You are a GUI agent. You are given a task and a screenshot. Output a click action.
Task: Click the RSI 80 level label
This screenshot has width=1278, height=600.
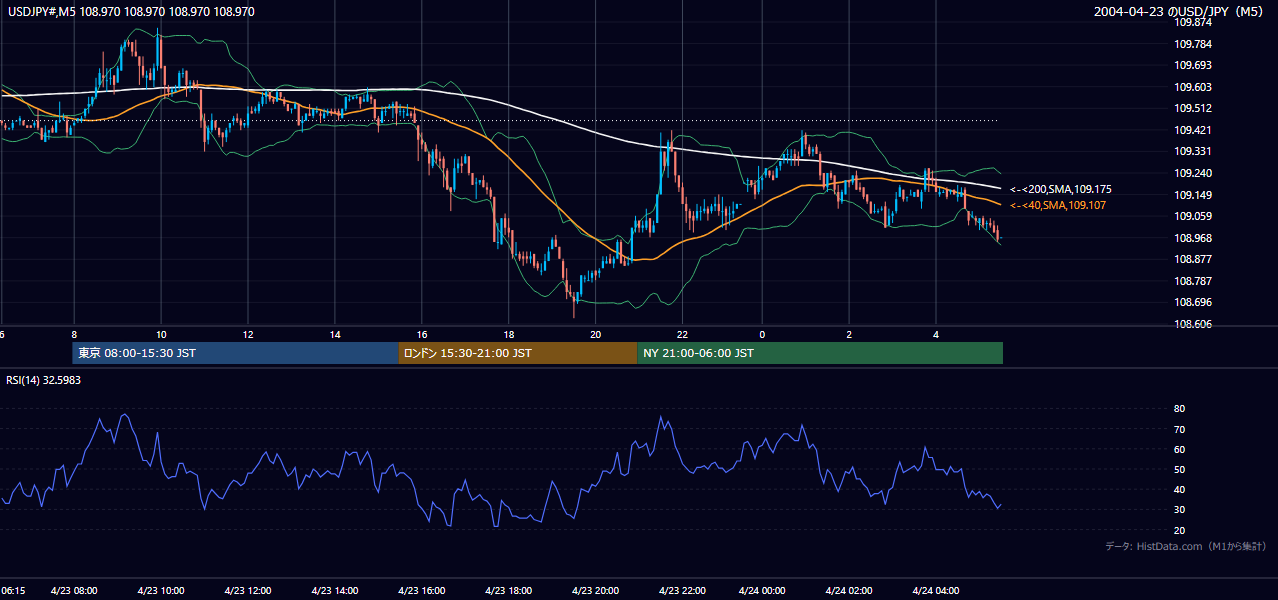click(x=1179, y=409)
